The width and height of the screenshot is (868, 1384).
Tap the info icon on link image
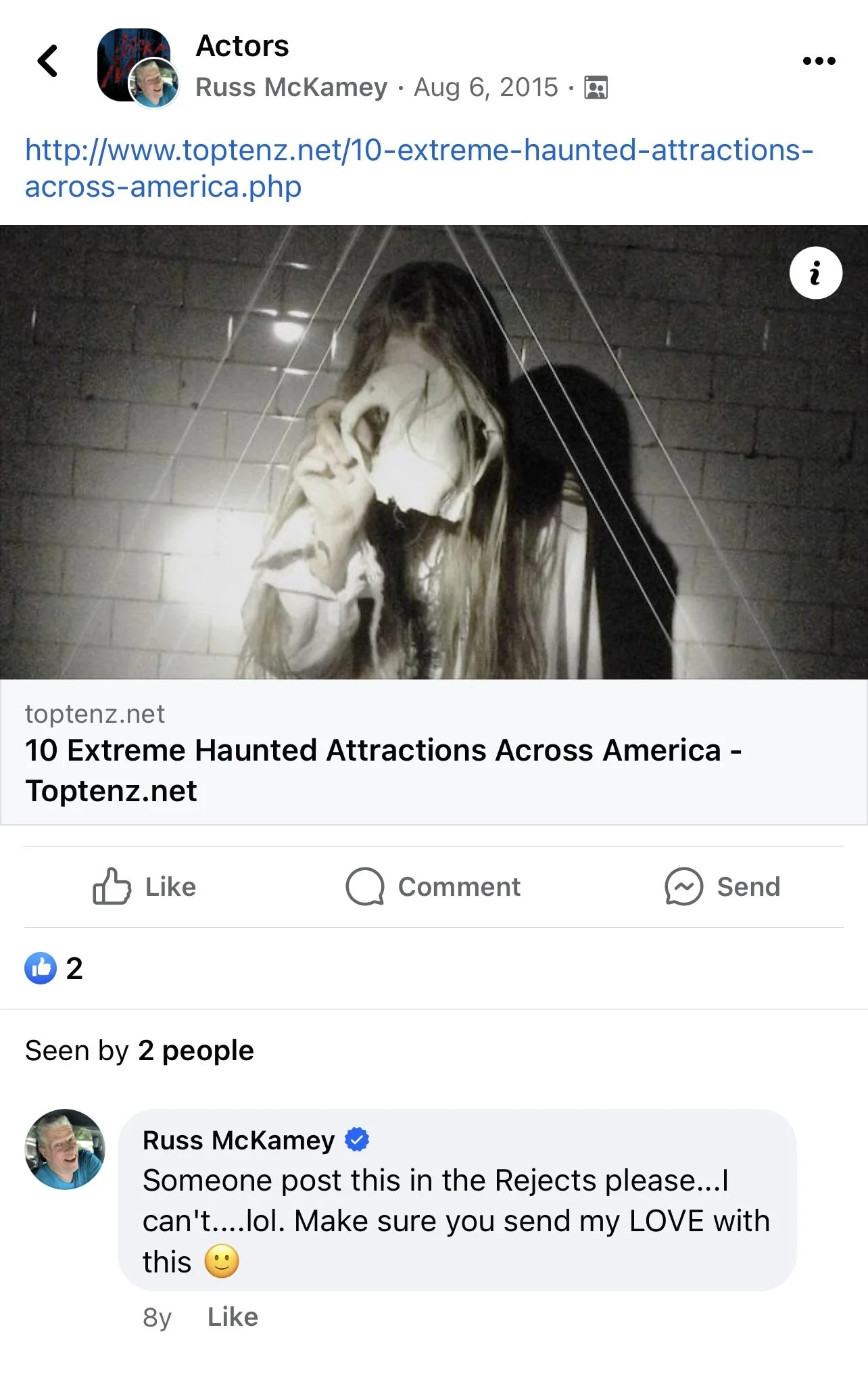coord(815,273)
